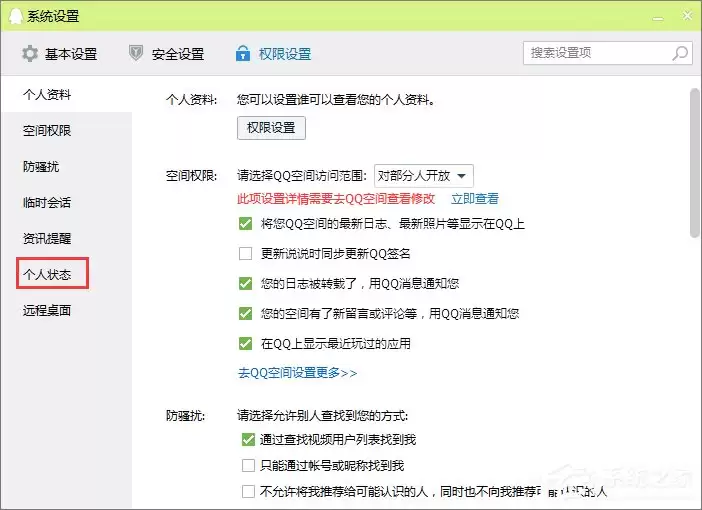This screenshot has height=510, width=702.
Task: Click the magnifier icon in the search box
Action: (680, 53)
